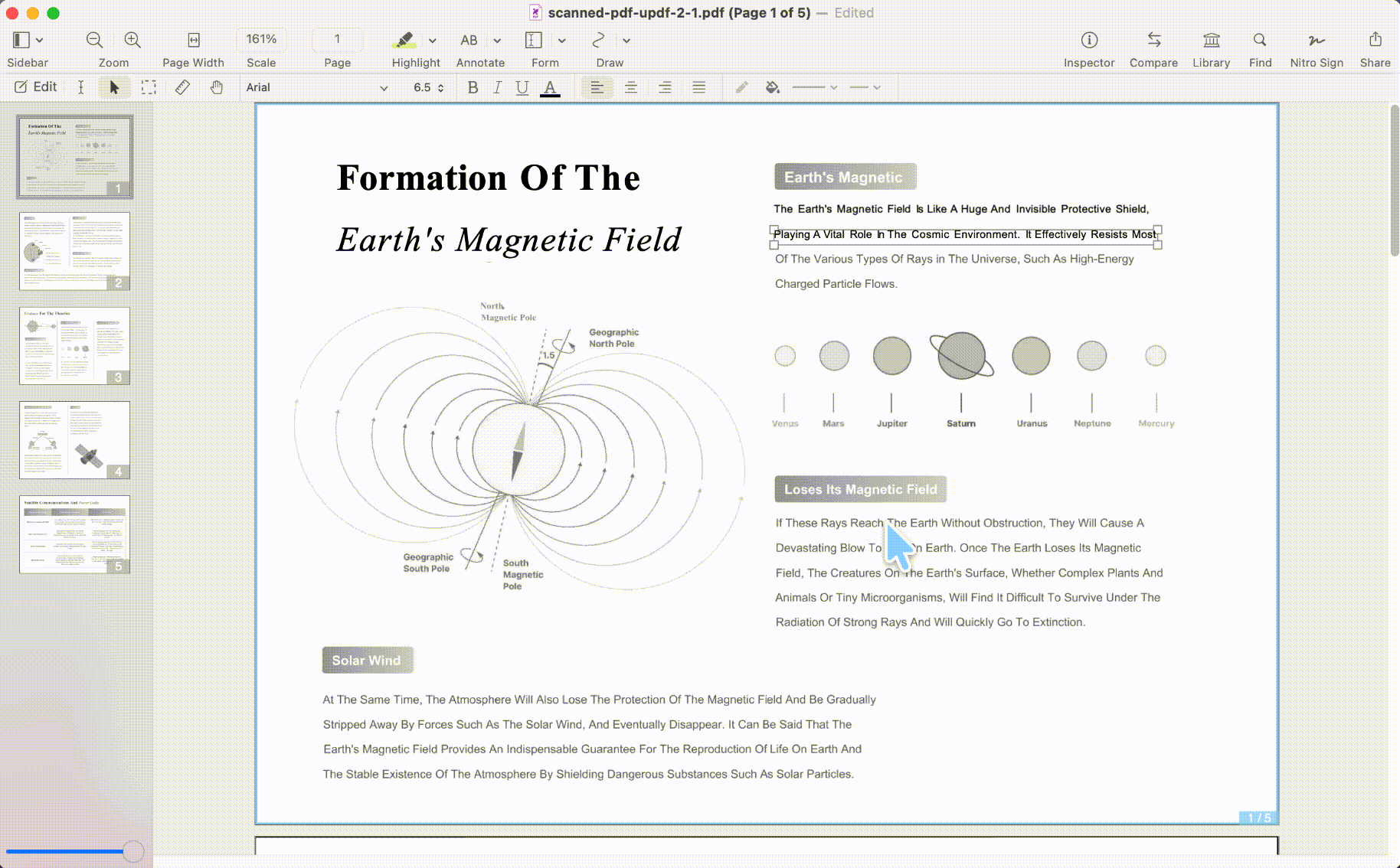Screen dimensions: 1400x868
Task: Select the stroke pencil color tool
Action: pos(741,87)
